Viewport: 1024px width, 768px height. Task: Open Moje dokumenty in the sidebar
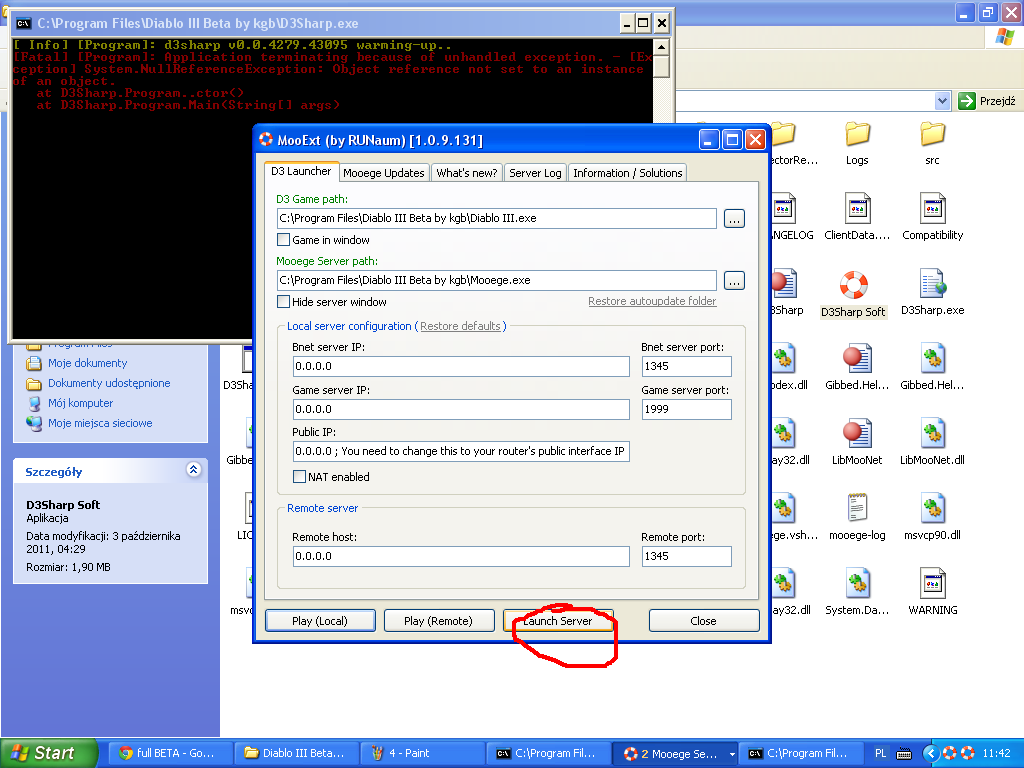click(88, 363)
